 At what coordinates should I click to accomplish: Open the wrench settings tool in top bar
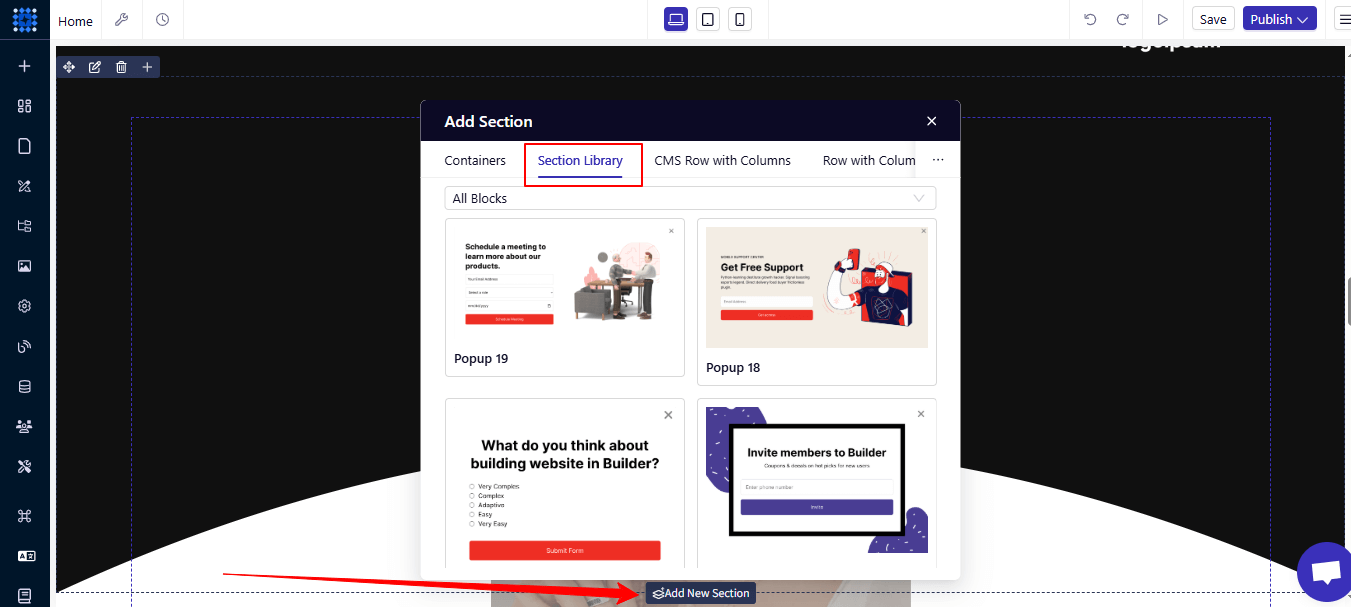[x=122, y=20]
